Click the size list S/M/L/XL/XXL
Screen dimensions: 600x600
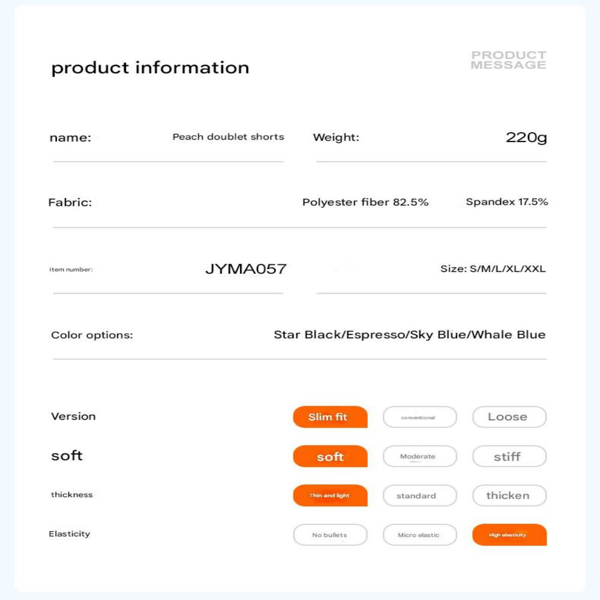[x=493, y=269]
